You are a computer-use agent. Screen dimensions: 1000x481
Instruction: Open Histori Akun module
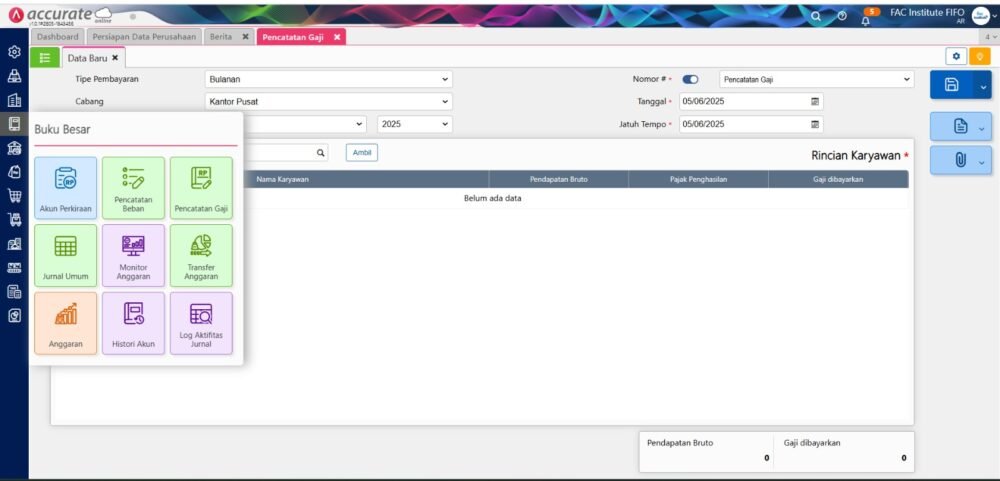click(x=133, y=322)
